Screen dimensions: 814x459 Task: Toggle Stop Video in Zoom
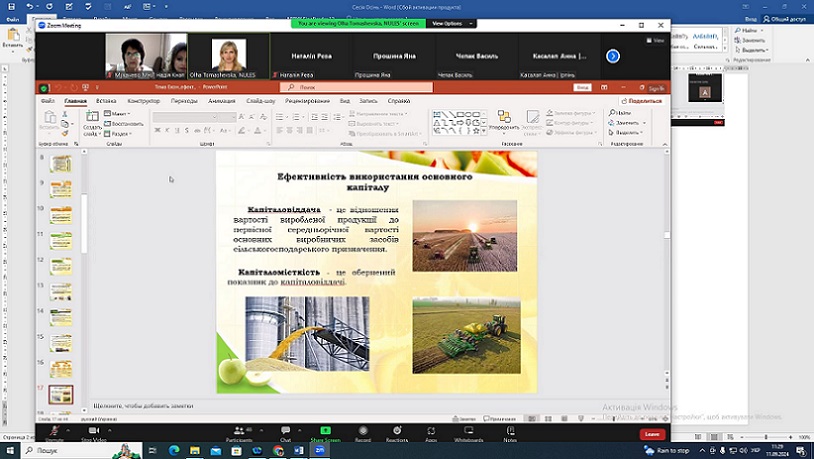pos(94,432)
